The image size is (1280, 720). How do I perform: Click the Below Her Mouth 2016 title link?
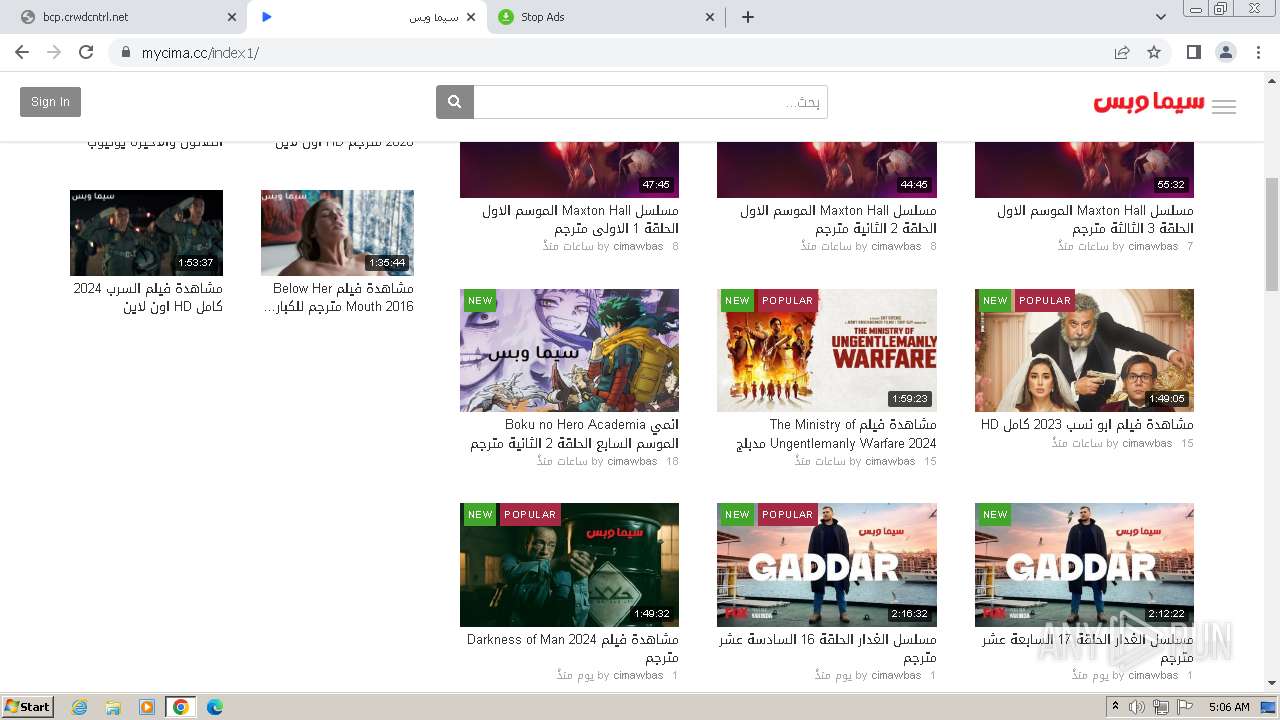click(339, 298)
